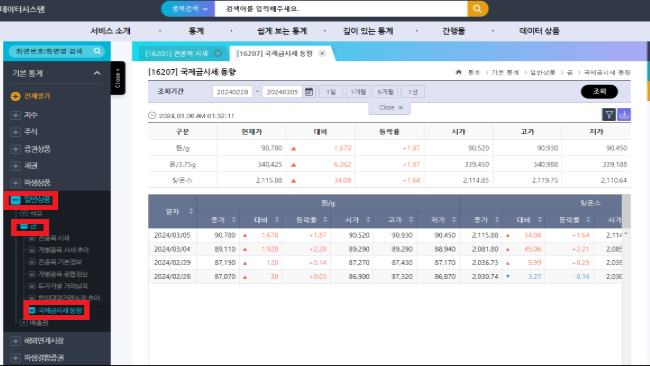Expand the 해외연계시장 tree node

(15, 341)
